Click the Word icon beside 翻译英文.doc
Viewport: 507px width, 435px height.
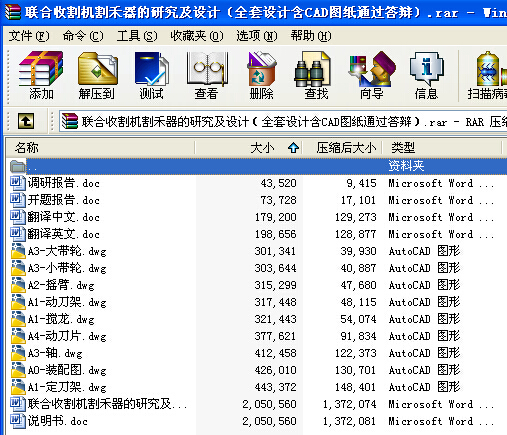click(18, 234)
